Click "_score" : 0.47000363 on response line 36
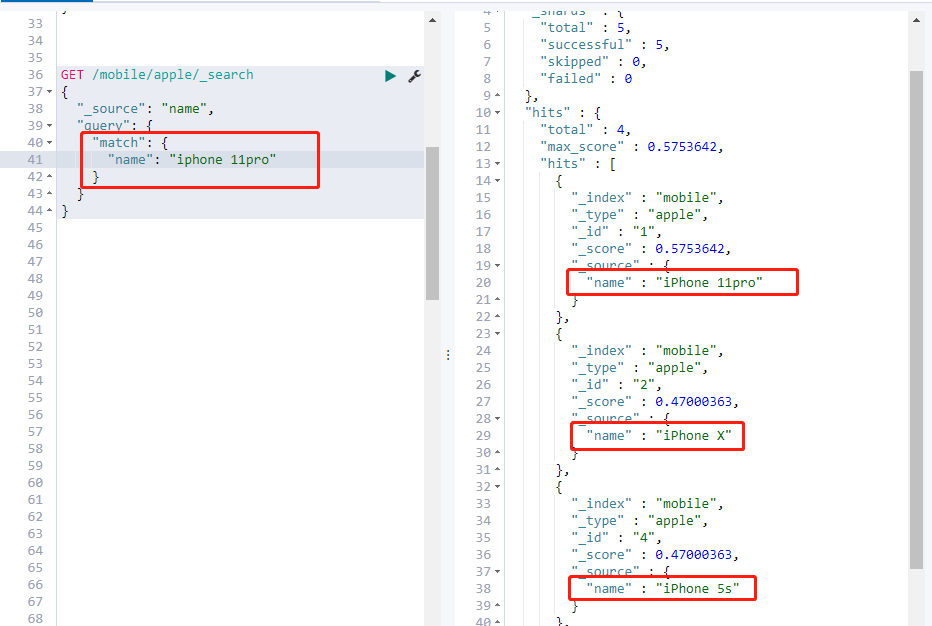Screen dimensions: 932x626 (655, 555)
